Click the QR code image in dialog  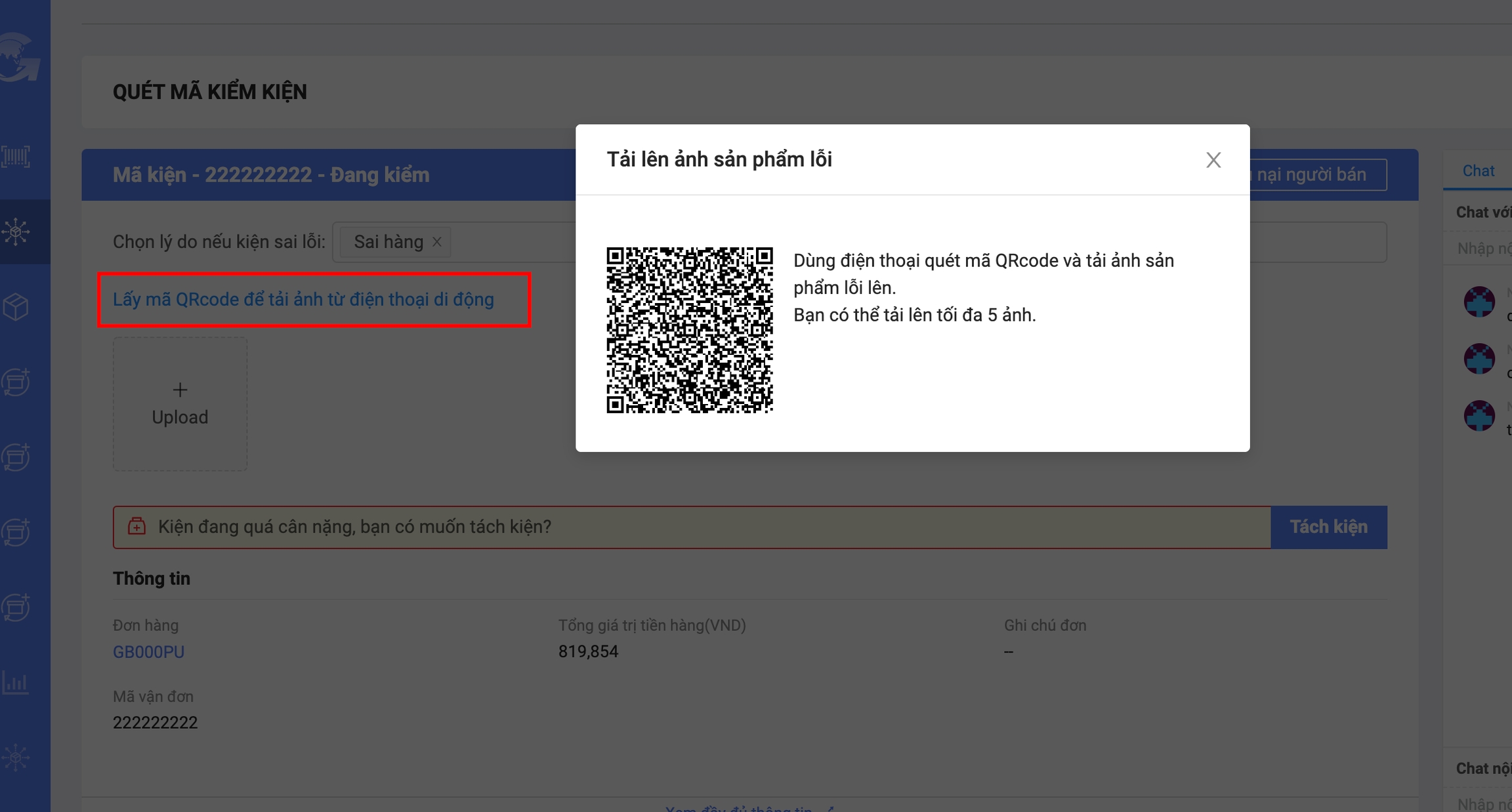tap(689, 330)
